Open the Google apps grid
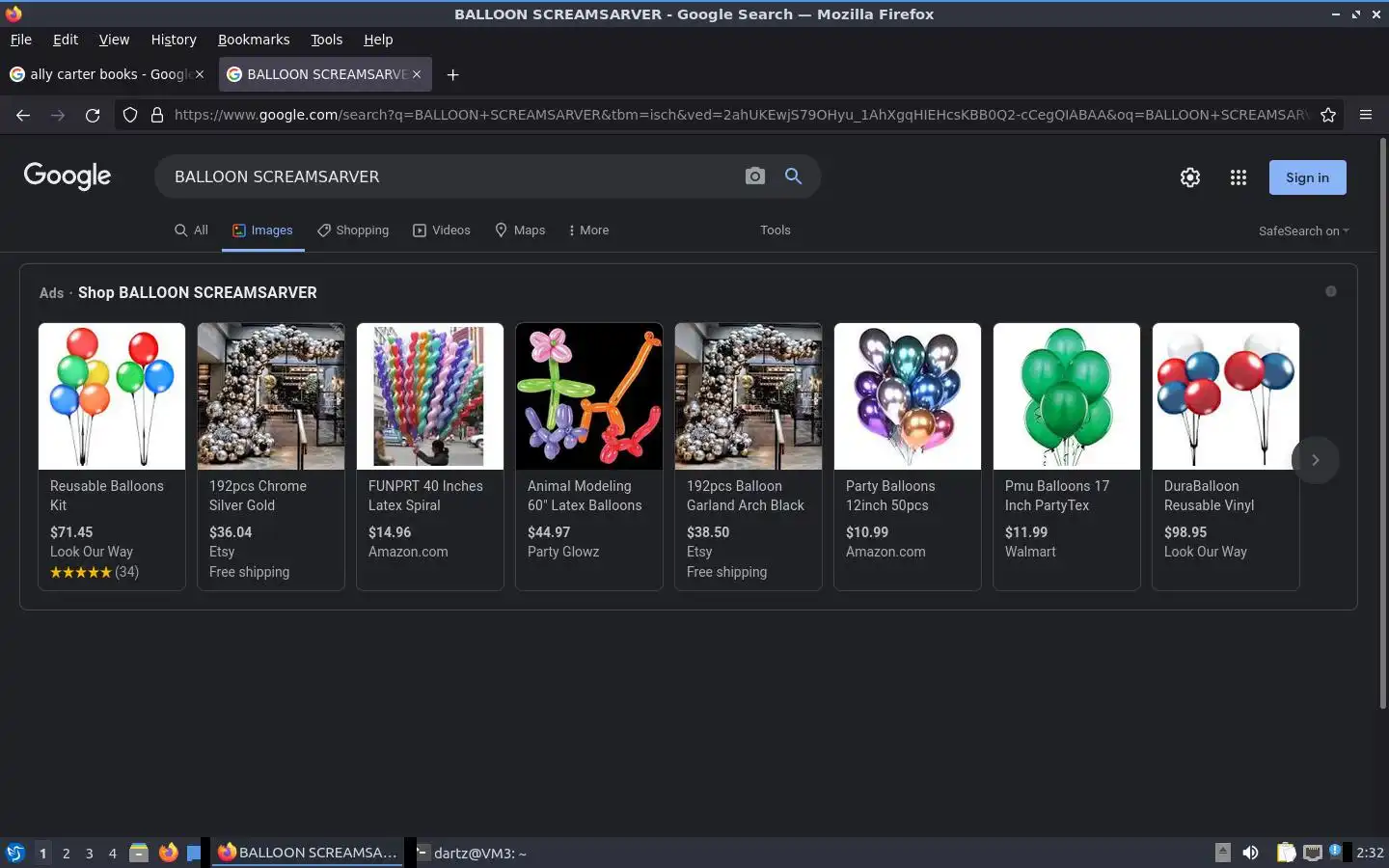This screenshot has height=868, width=1389. (1239, 177)
